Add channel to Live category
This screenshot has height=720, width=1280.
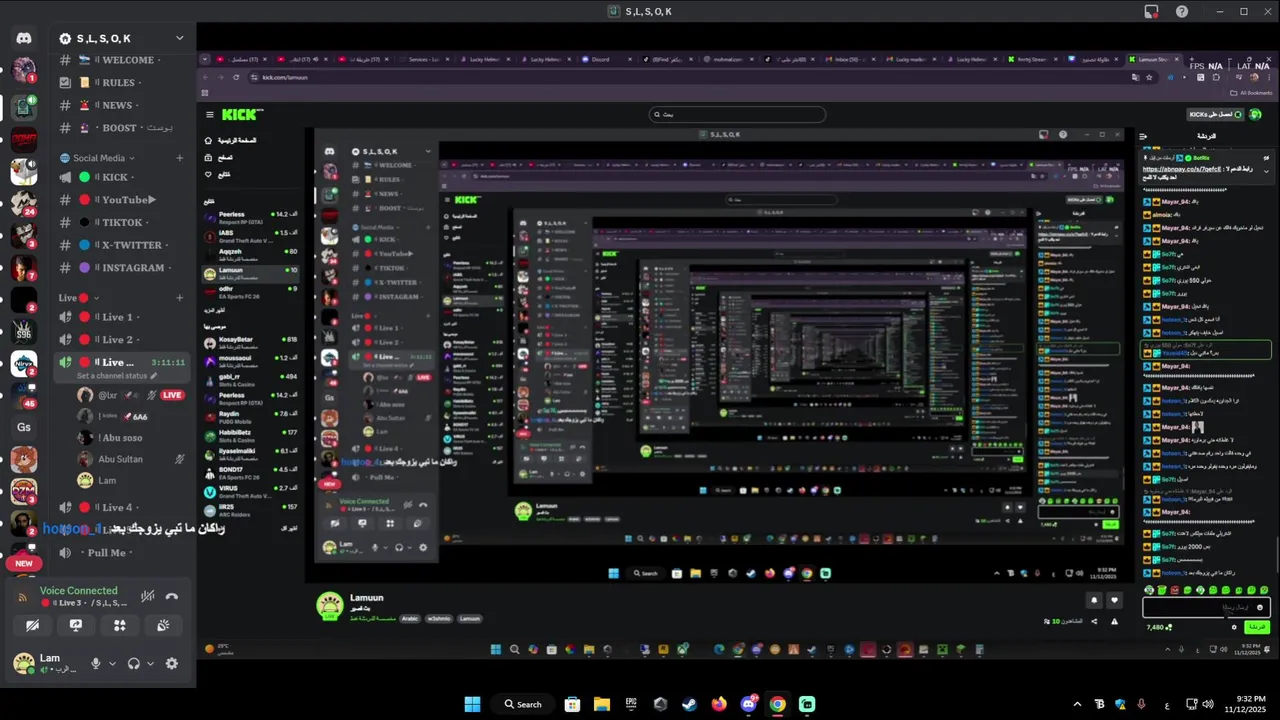180,297
